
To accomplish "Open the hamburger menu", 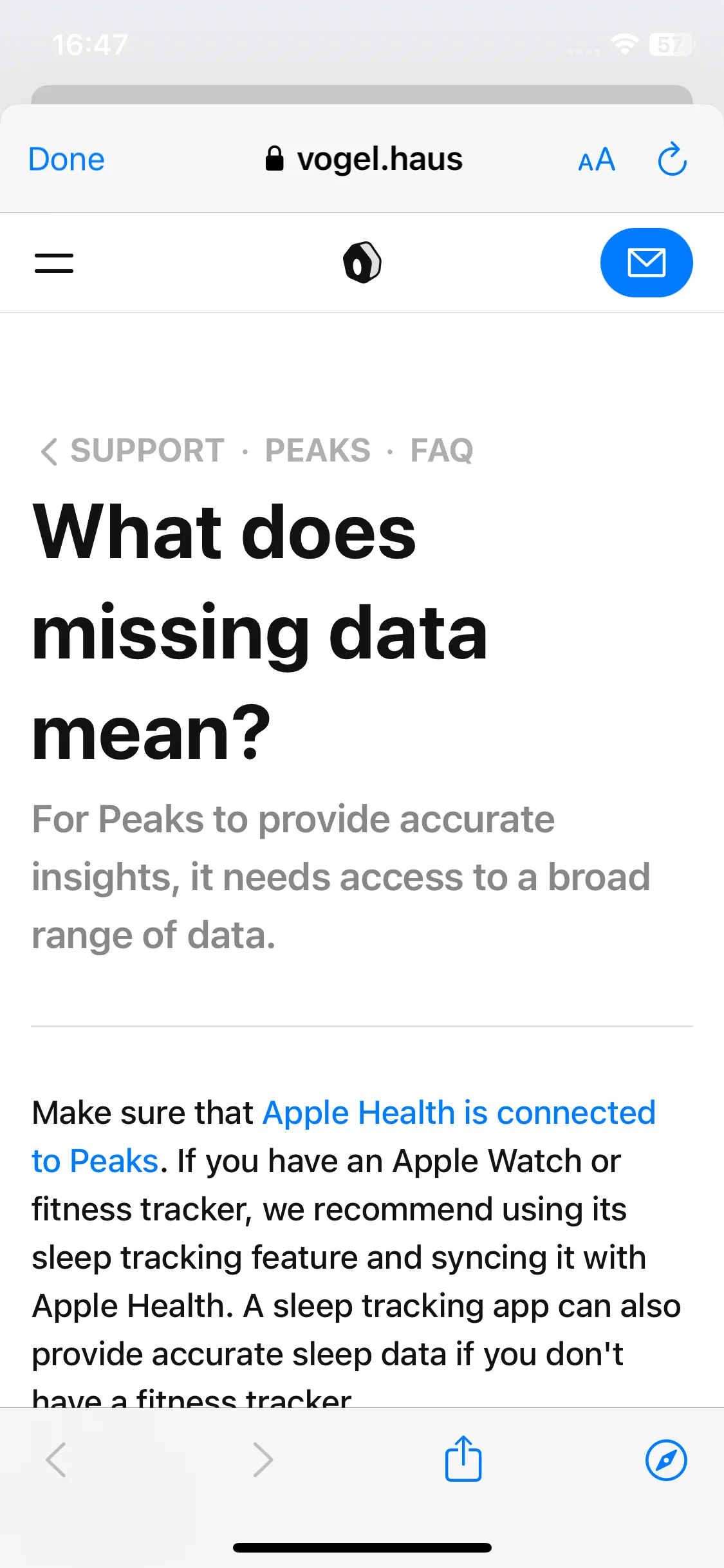I will (x=54, y=263).
